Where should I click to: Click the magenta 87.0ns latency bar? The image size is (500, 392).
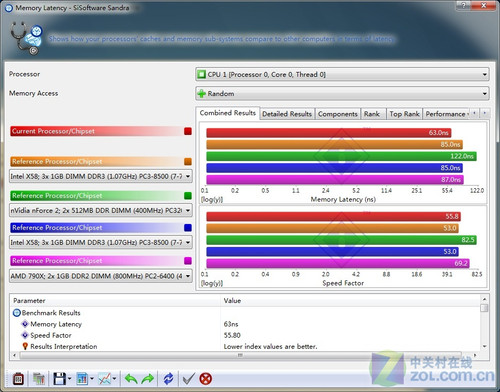pos(335,179)
